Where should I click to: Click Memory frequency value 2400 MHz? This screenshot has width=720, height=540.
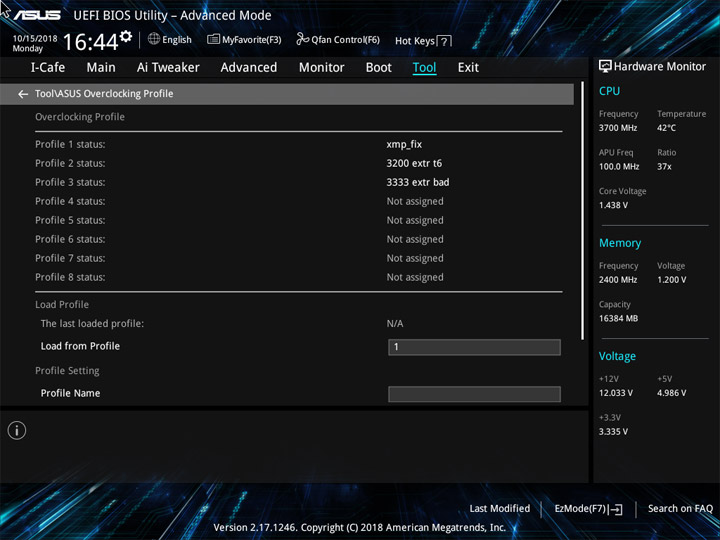(618, 280)
